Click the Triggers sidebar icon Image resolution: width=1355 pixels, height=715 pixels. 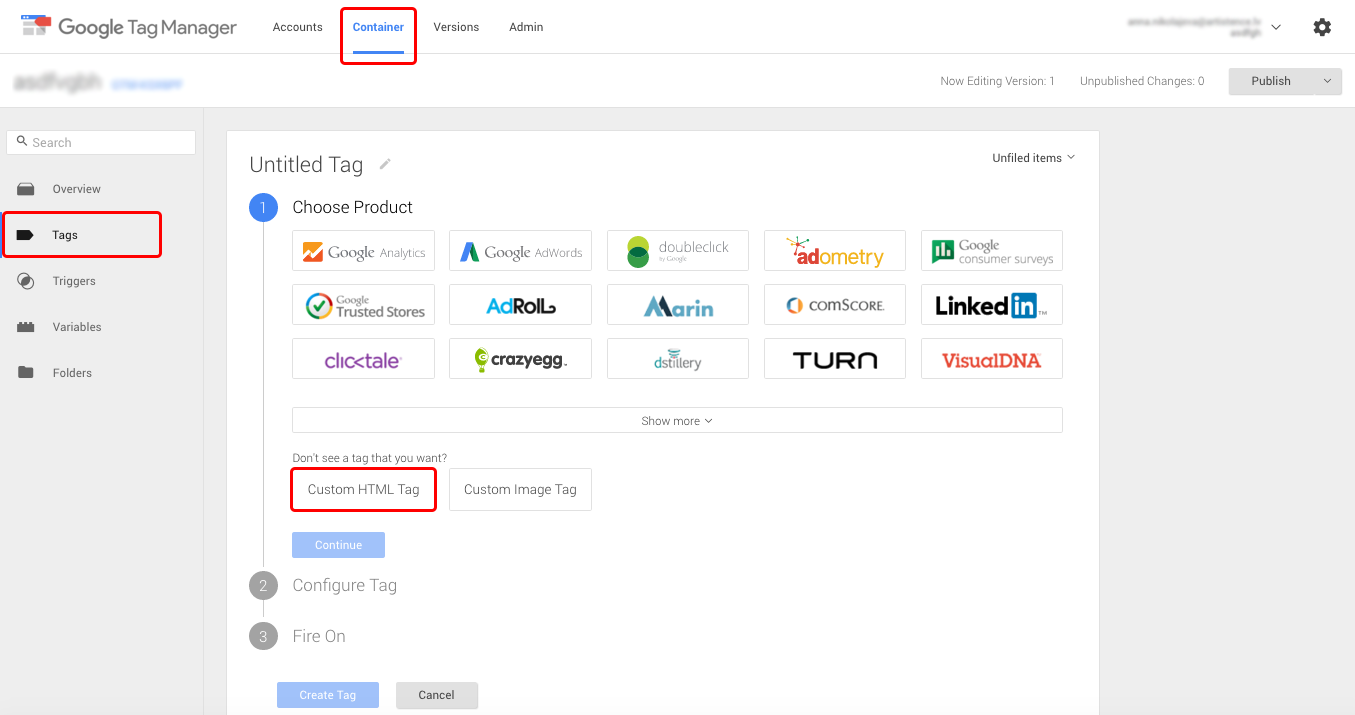click(26, 281)
